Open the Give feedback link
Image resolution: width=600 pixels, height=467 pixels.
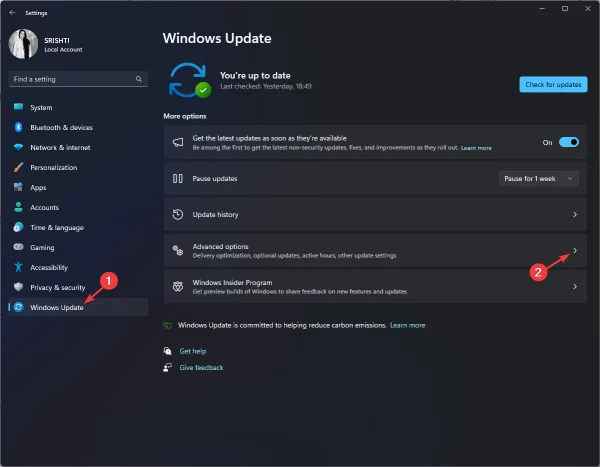coord(201,367)
